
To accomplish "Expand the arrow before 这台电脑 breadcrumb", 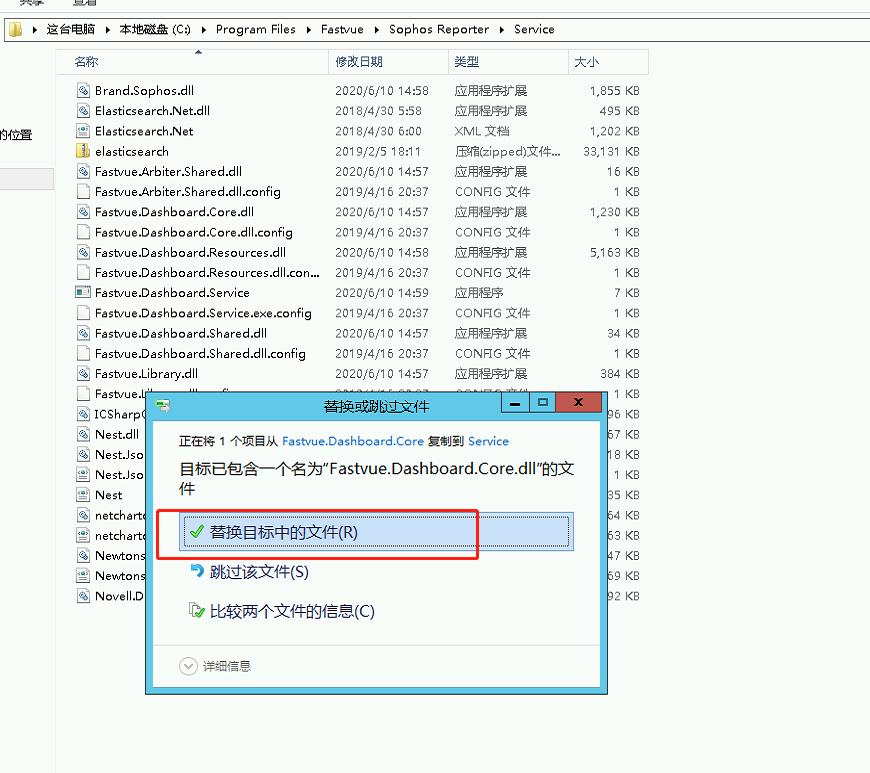I will (x=34, y=29).
